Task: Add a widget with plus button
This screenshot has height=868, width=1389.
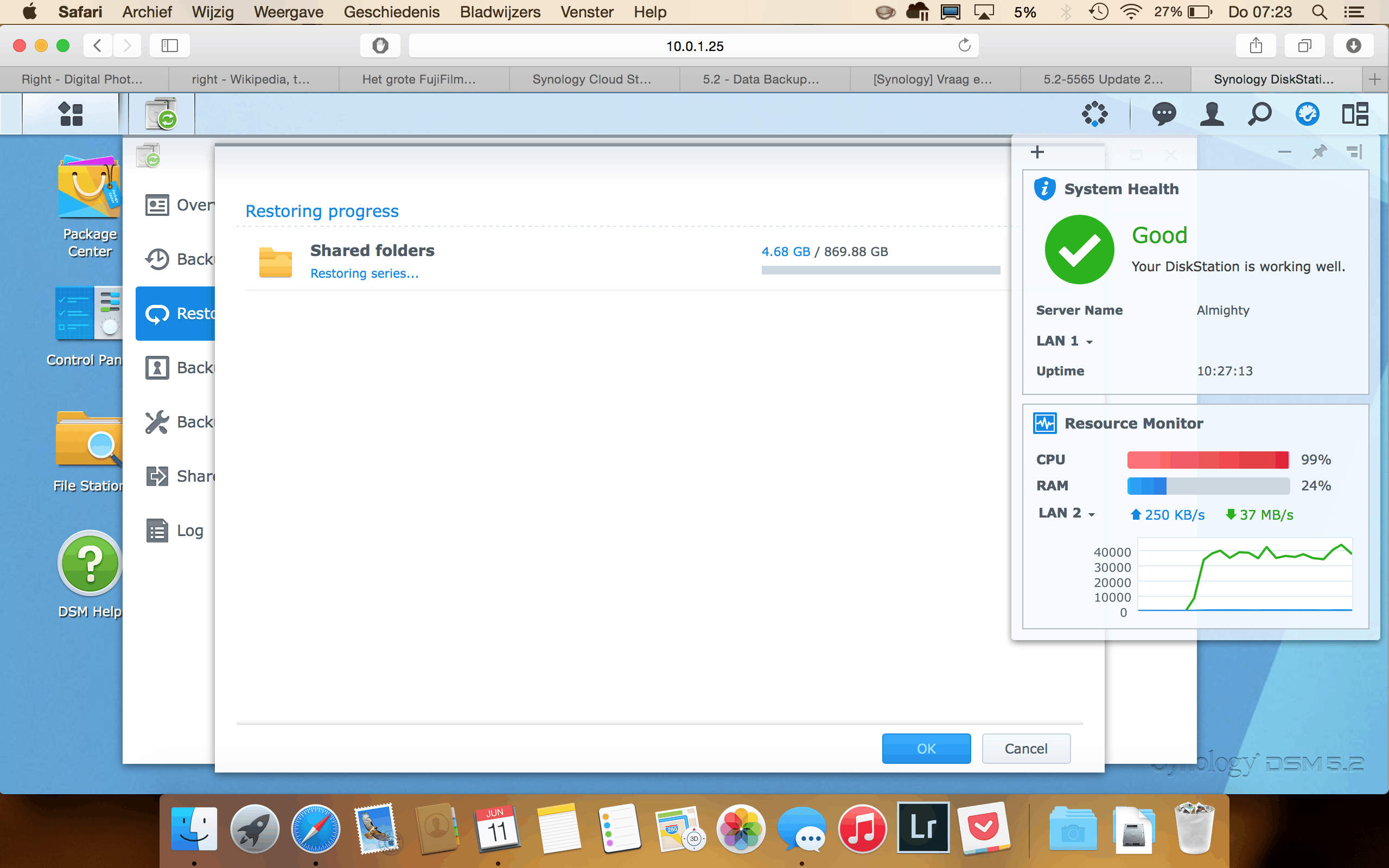Action: (x=1037, y=152)
